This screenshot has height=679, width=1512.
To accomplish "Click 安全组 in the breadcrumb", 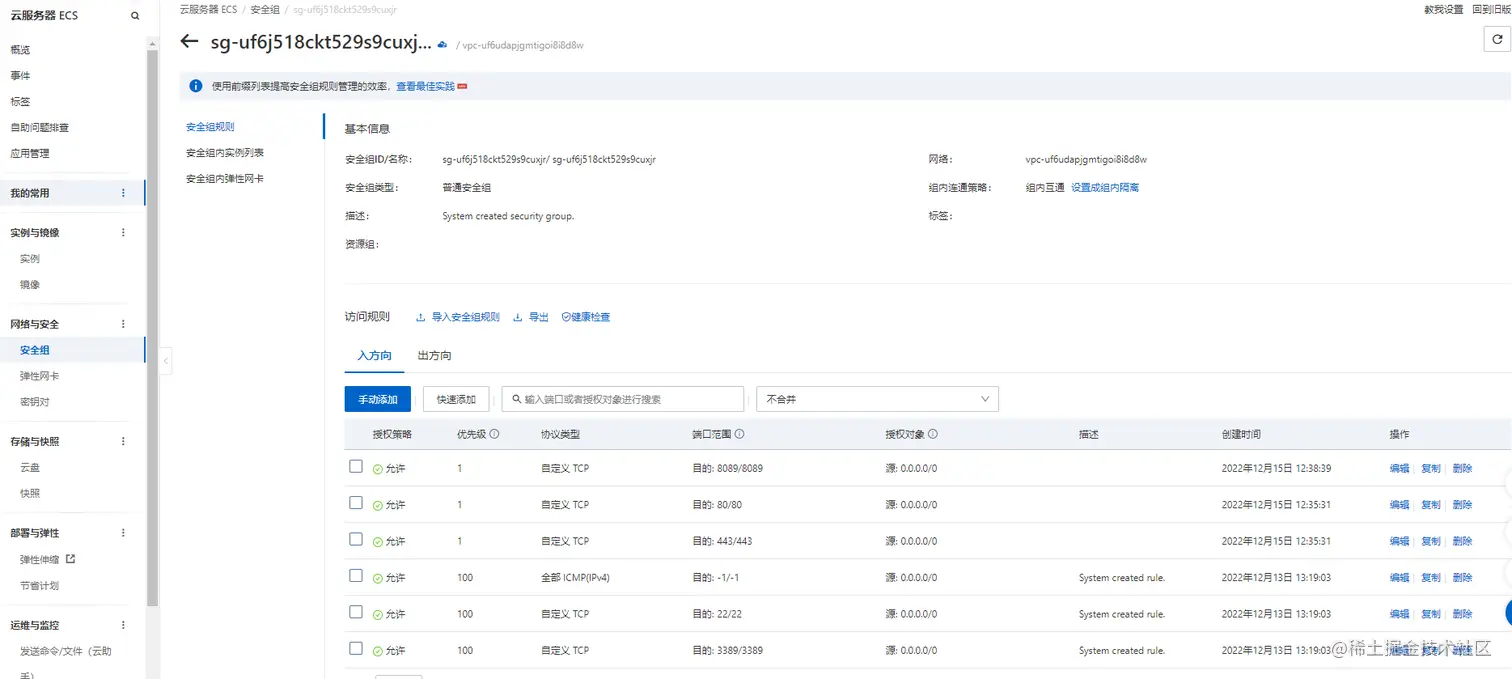I will pyautogui.click(x=265, y=9).
